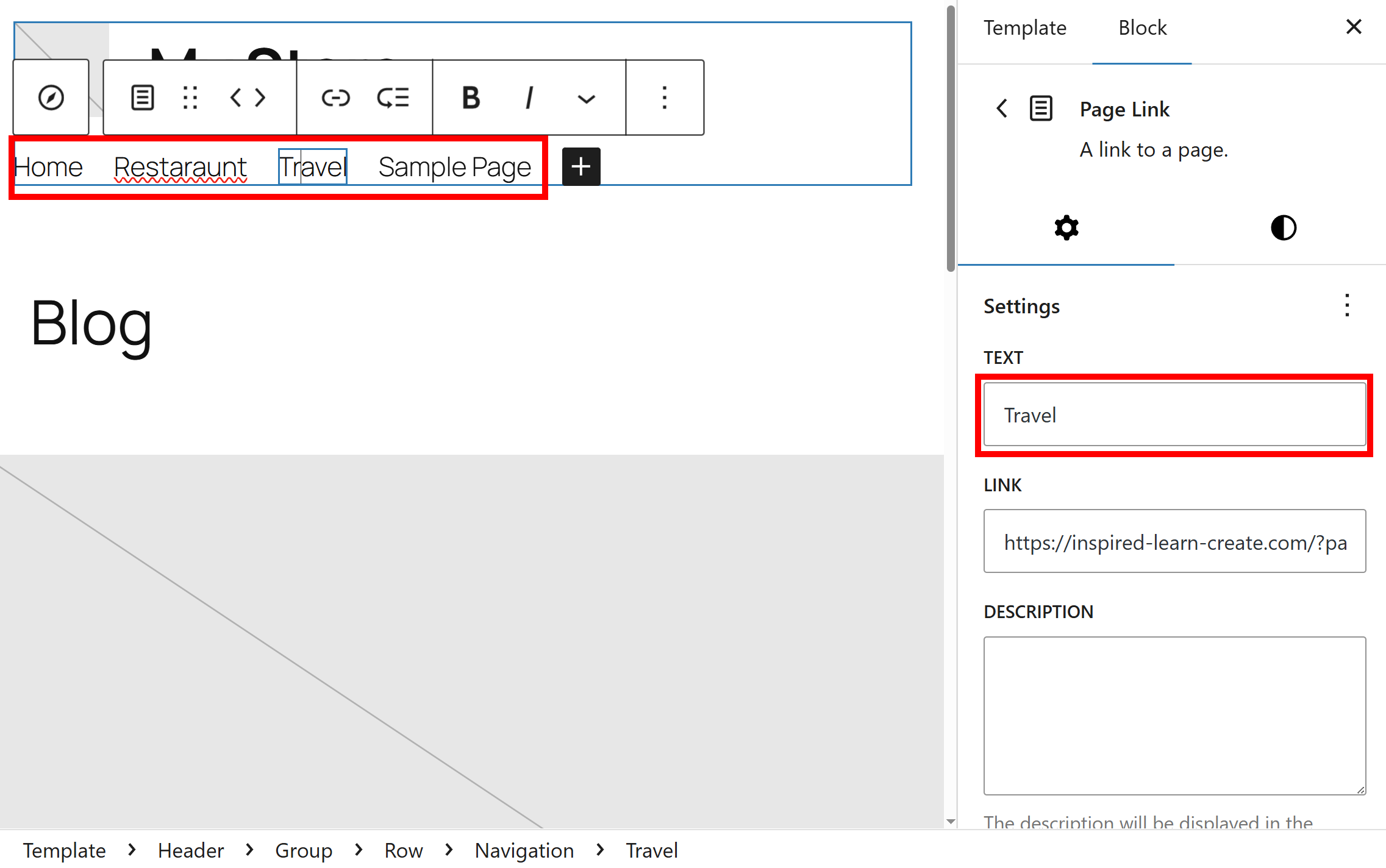The width and height of the screenshot is (1386, 868).
Task: Open block toolbar options three-dot menu
Action: pos(664,98)
